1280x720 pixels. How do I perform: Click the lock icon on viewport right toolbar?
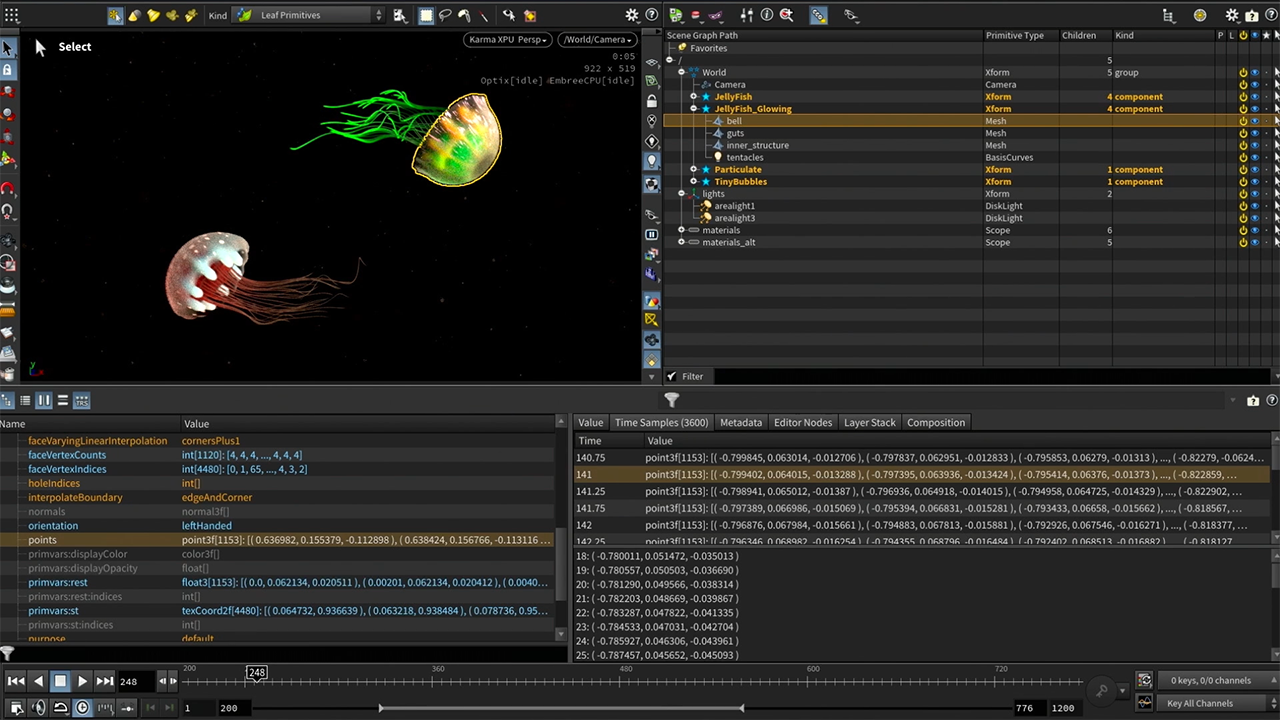pyautogui.click(x=652, y=101)
